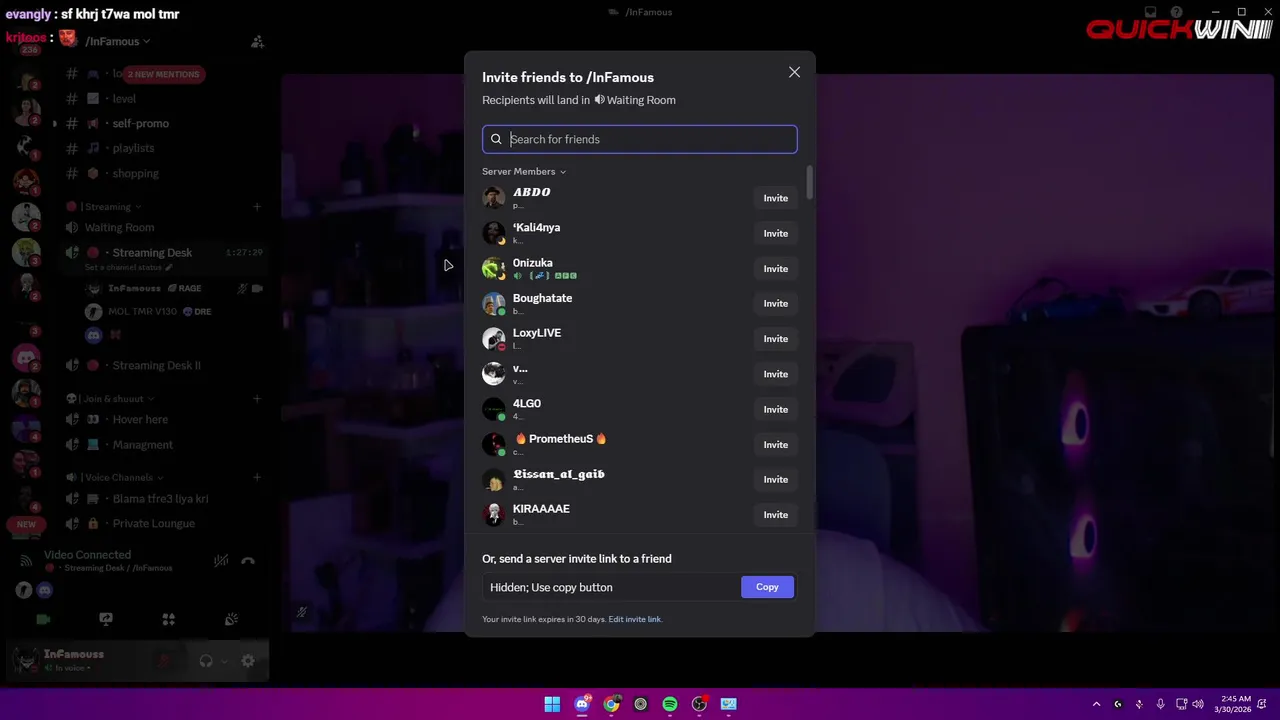Click the scrollbar in the friends list
Screen dimensions: 1280x720
(809, 183)
